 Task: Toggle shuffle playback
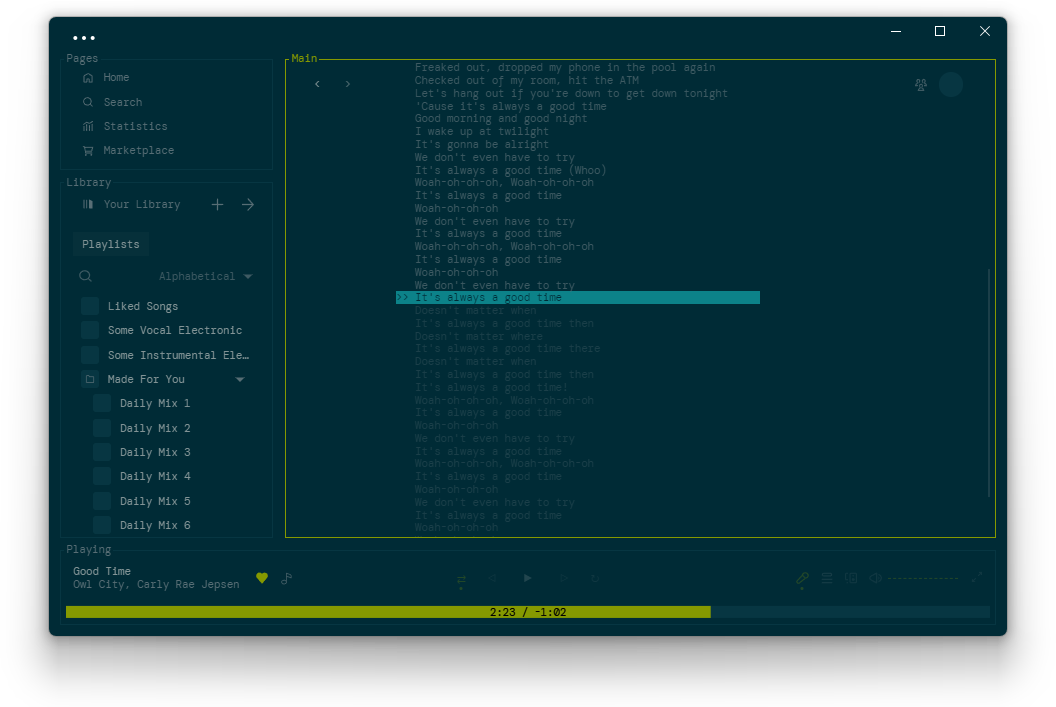[461, 579]
